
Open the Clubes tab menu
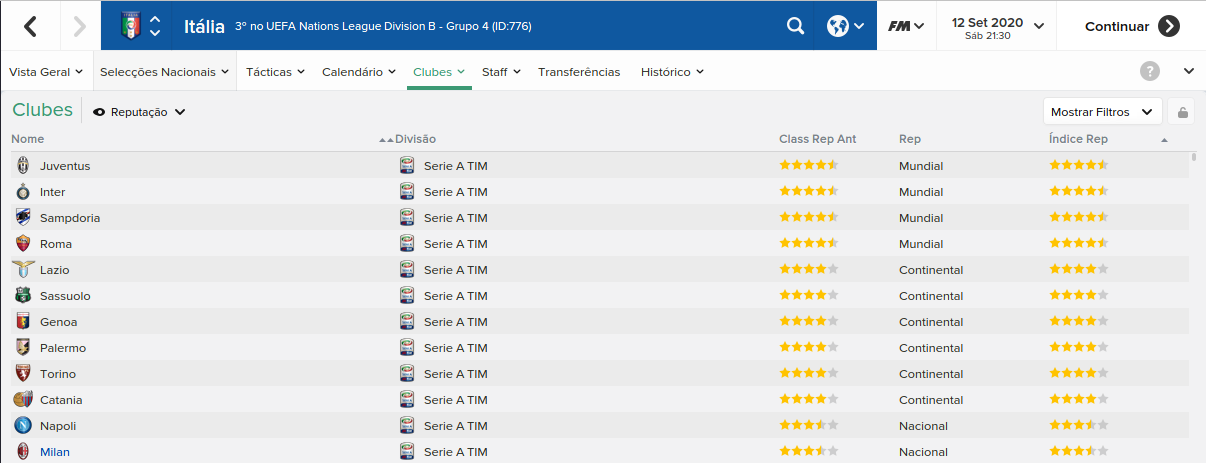tap(439, 72)
